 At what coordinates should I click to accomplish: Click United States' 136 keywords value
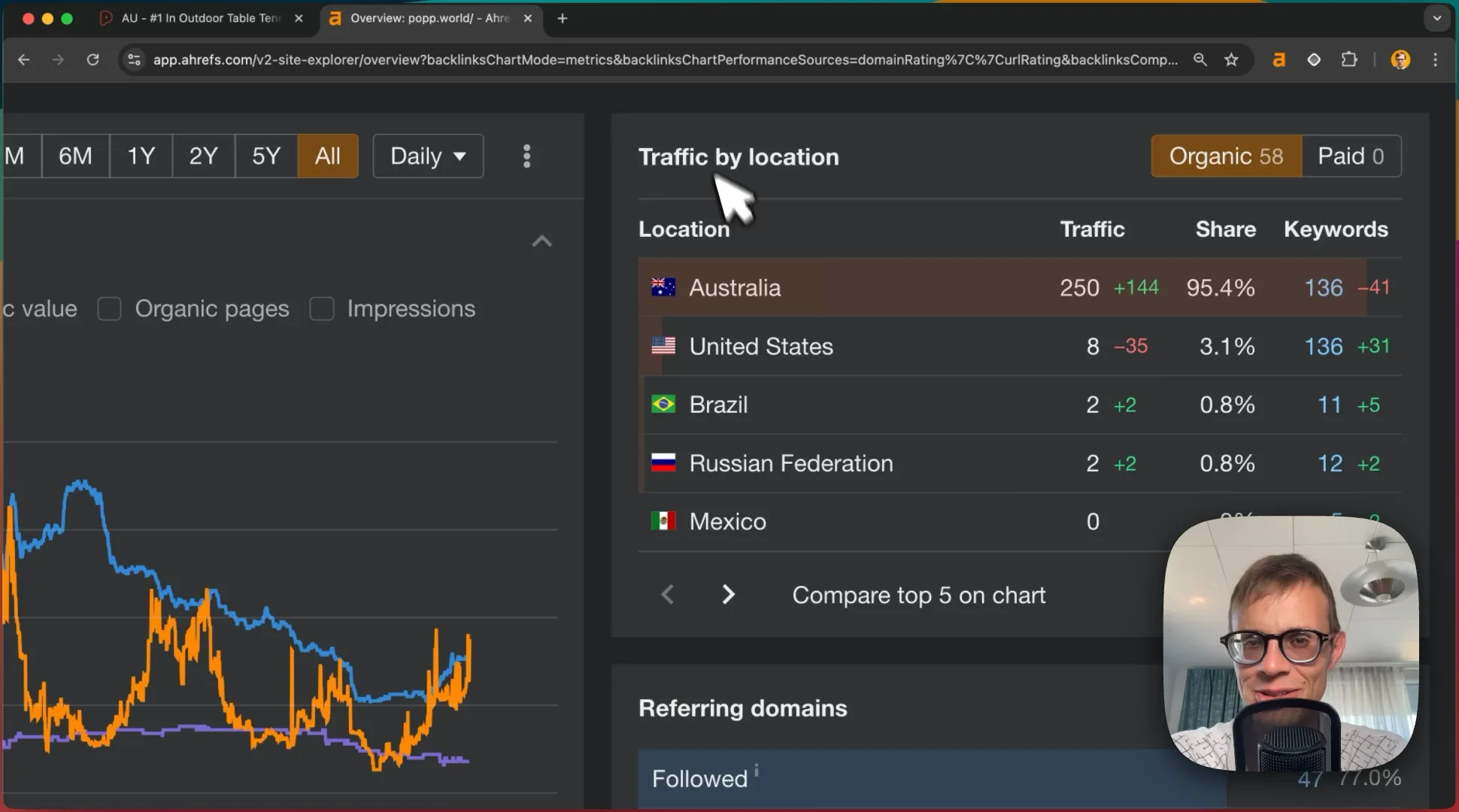coord(1323,346)
